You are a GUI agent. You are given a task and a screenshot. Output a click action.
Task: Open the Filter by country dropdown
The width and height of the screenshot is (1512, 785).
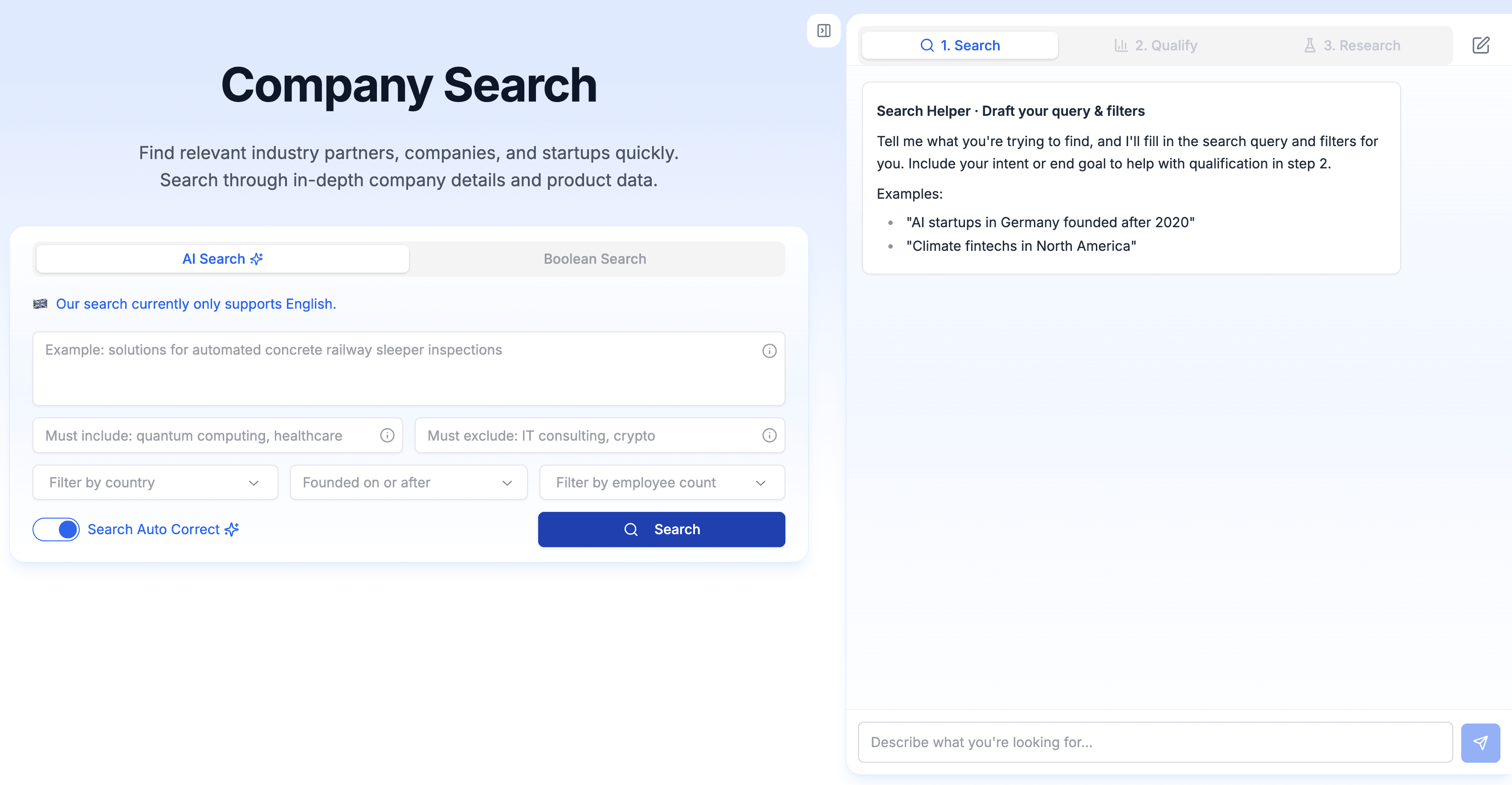pos(155,482)
